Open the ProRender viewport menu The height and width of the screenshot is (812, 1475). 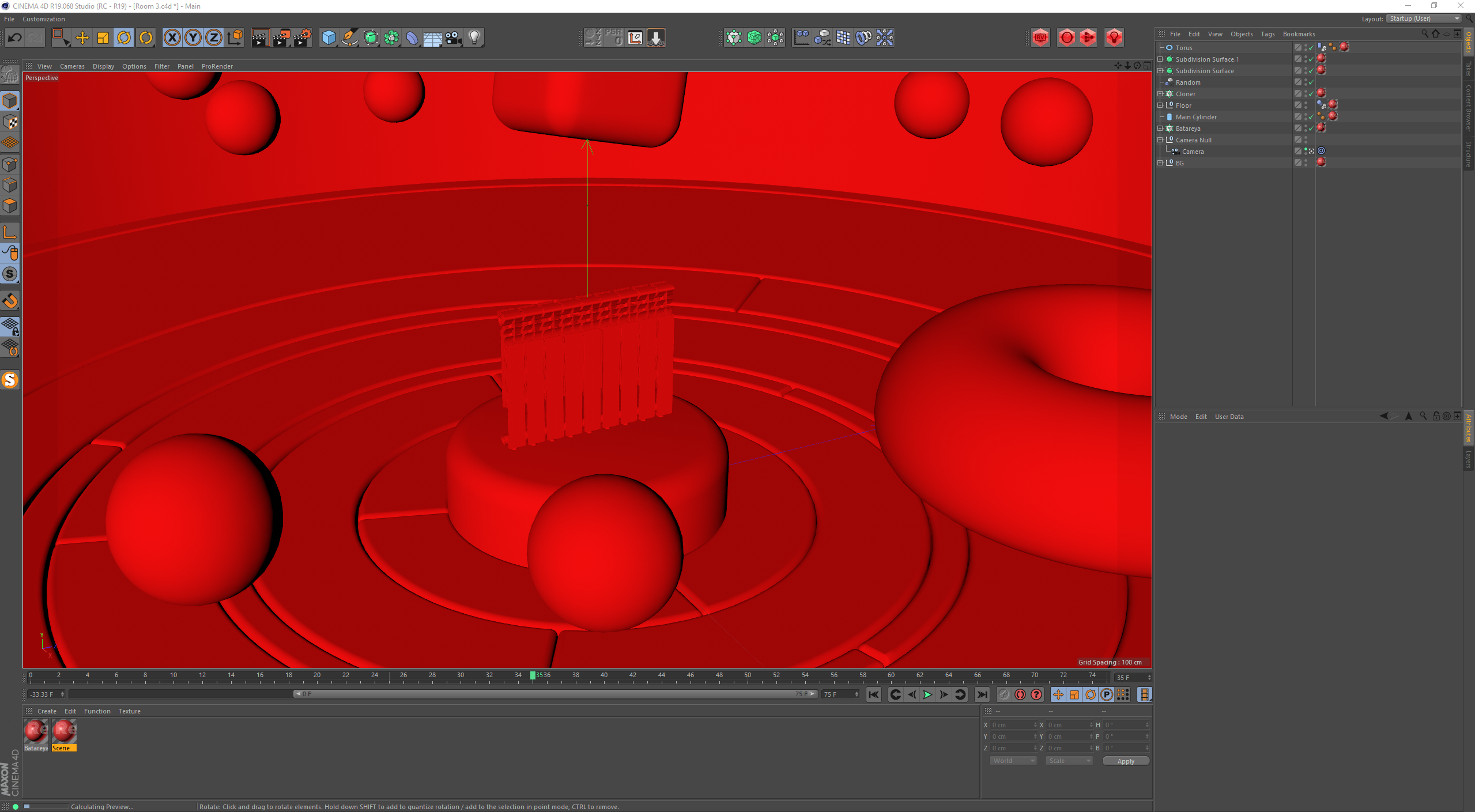pyautogui.click(x=217, y=66)
